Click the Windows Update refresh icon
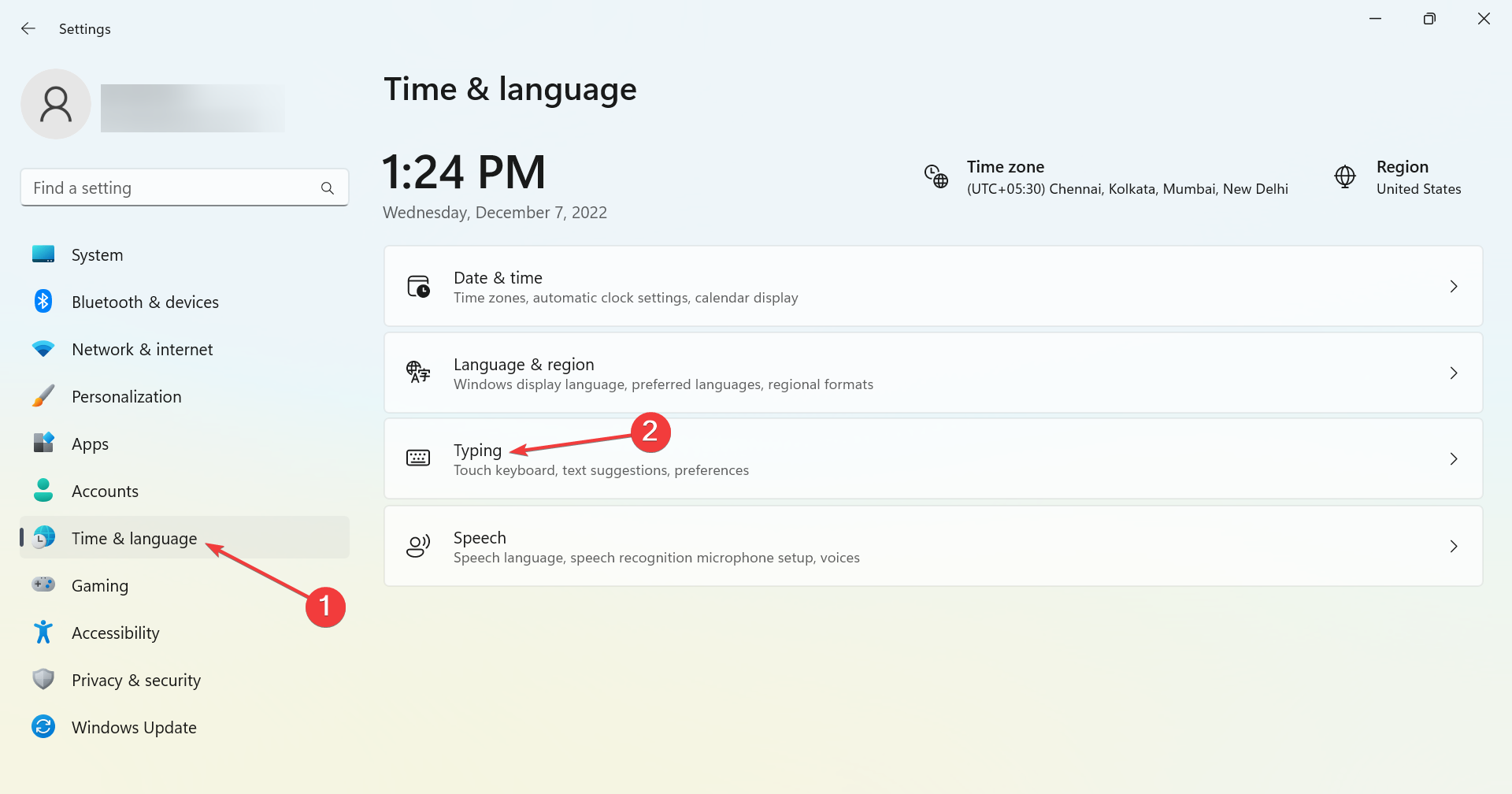 tap(43, 726)
